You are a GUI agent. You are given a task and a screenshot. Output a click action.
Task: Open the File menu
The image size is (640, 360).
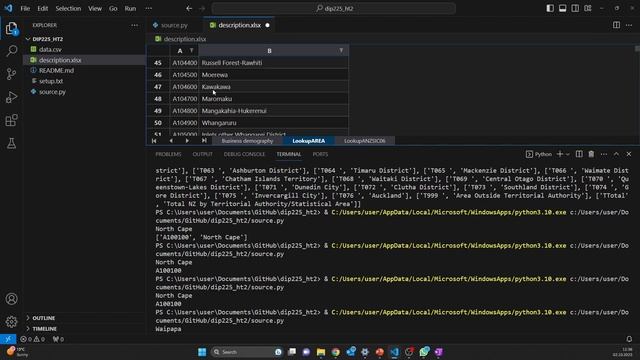25,8
